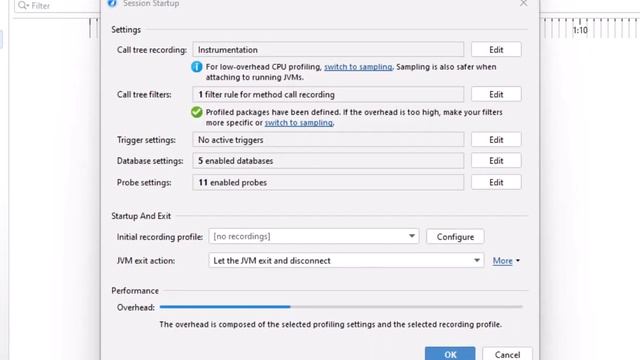Configure the initial recording profile
This screenshot has height=360, width=640.
pos(455,237)
